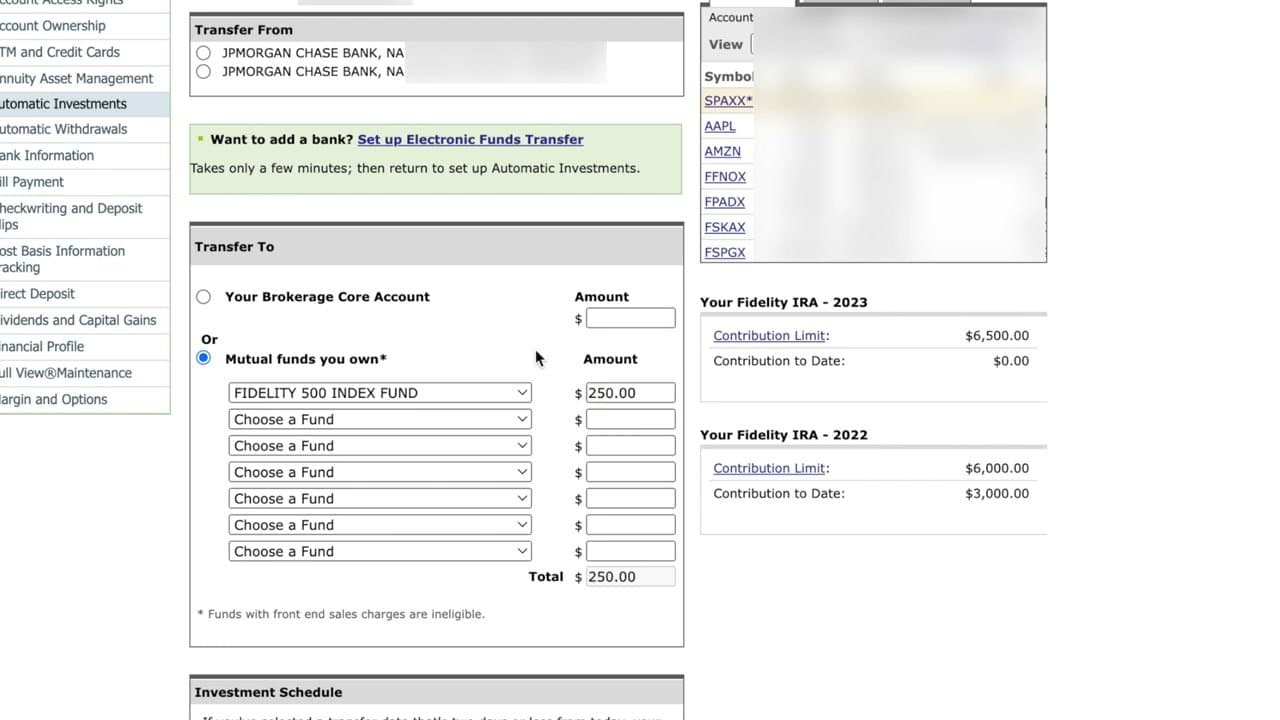Image resolution: width=1280 pixels, height=720 pixels.
Task: Open the AAPL symbol link
Action: coord(719,125)
